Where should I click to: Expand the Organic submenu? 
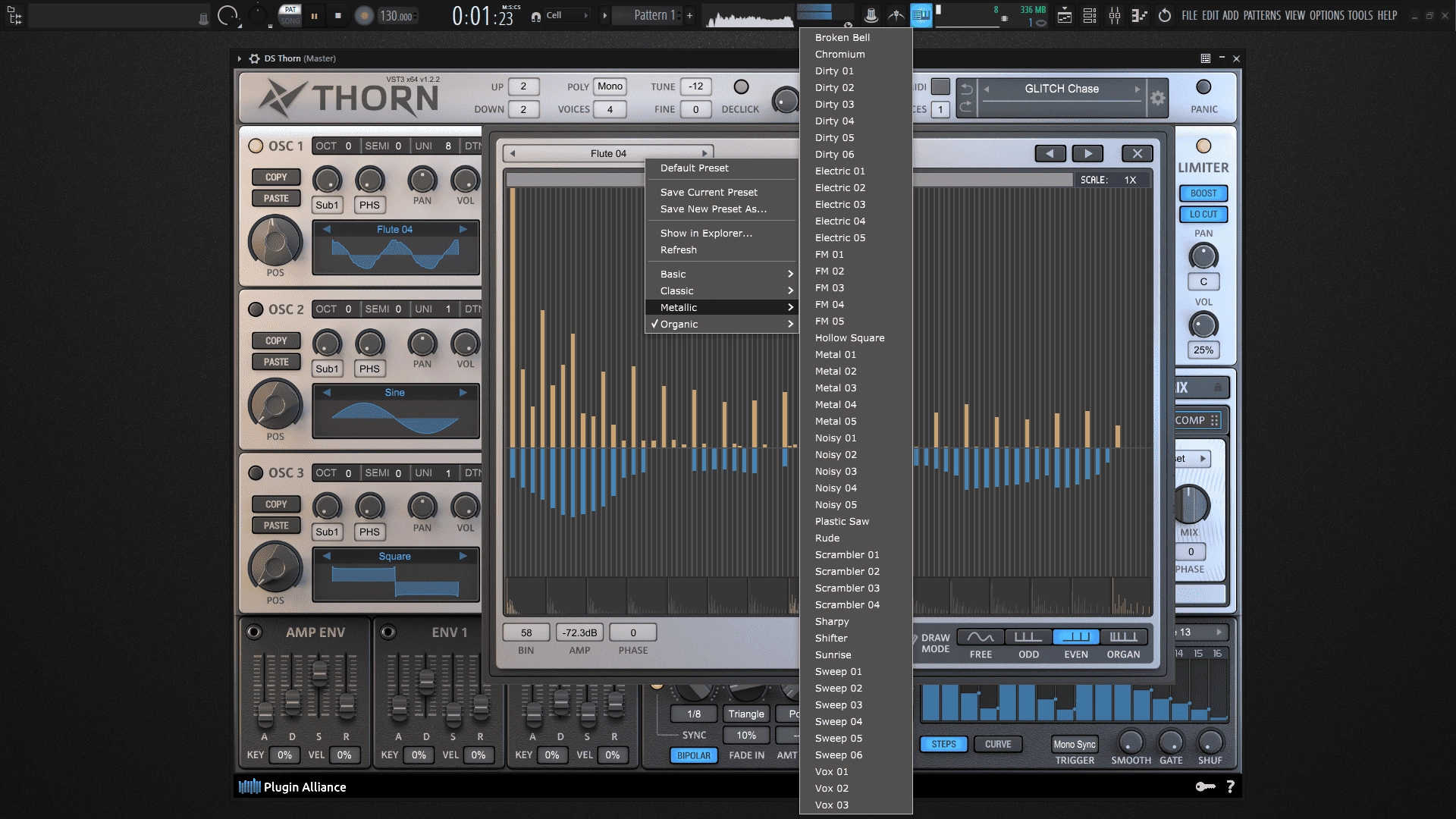pyautogui.click(x=721, y=324)
